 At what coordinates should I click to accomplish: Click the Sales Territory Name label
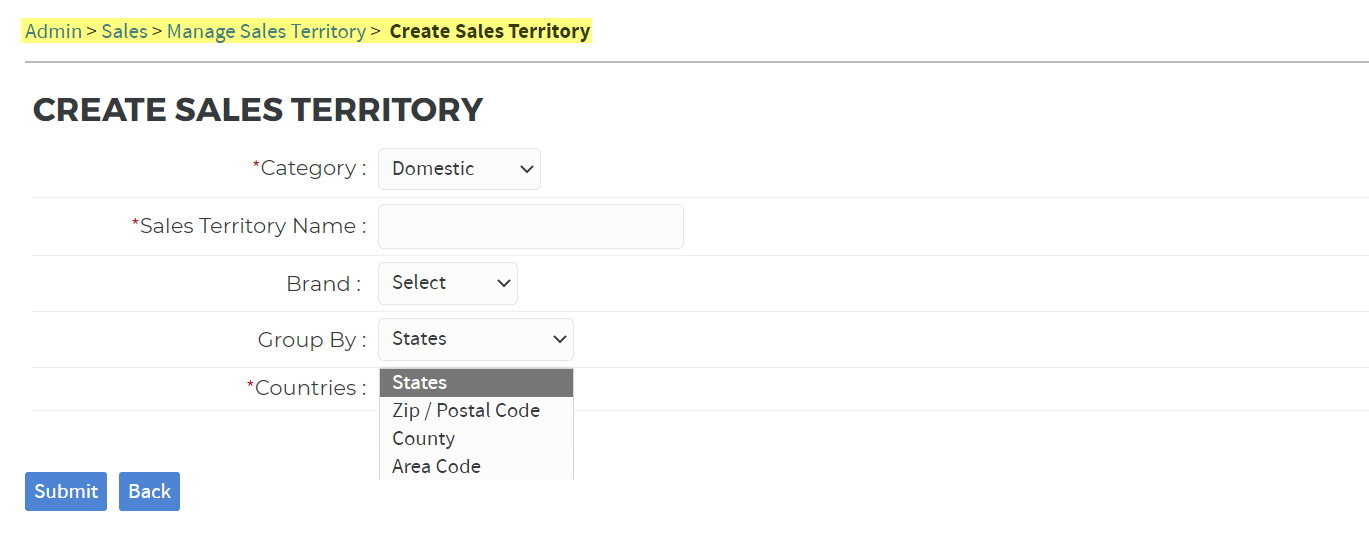point(252,227)
